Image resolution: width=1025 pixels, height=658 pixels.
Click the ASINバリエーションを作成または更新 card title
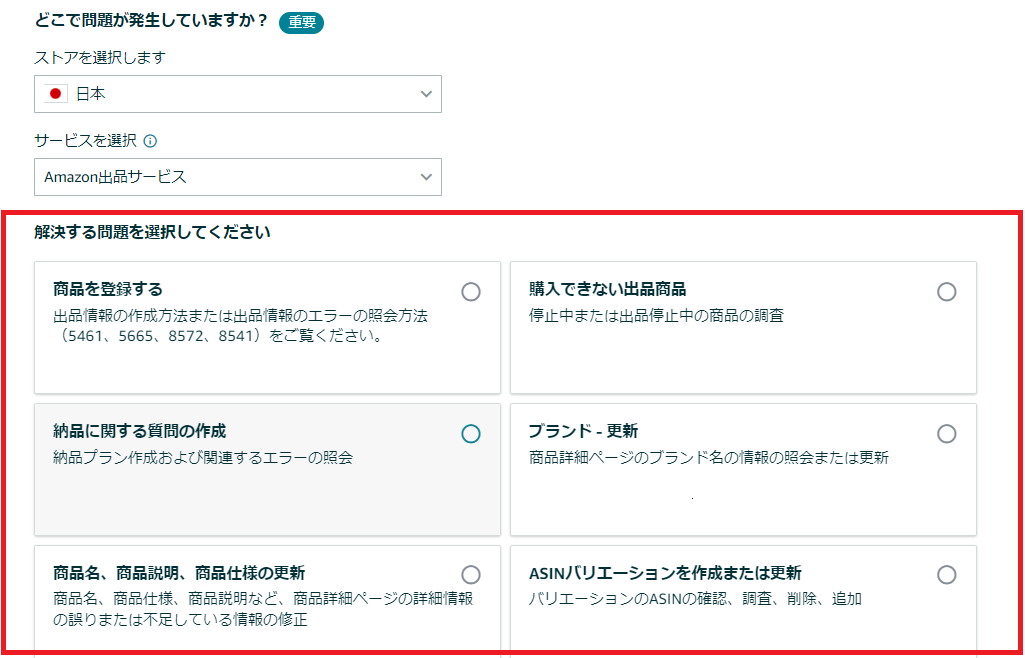click(665, 574)
